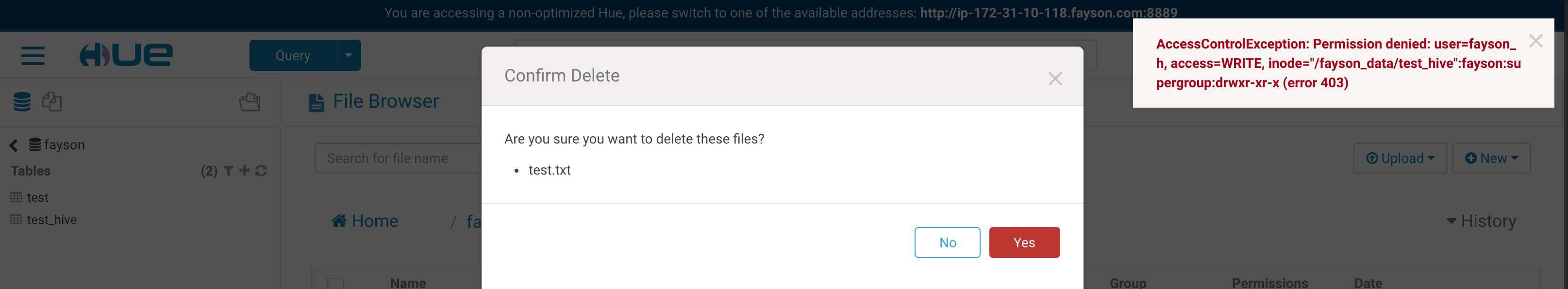Close the Confirm Delete dialog
Image resolution: width=1568 pixels, height=289 pixels.
[x=1055, y=79]
